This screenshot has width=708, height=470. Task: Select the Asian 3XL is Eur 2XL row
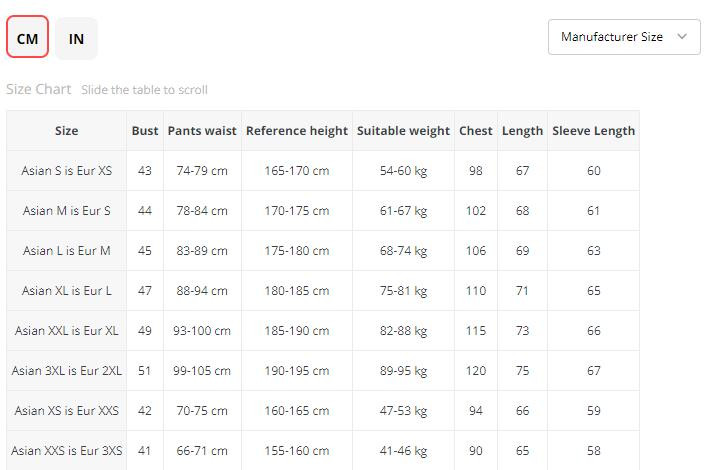pos(67,371)
